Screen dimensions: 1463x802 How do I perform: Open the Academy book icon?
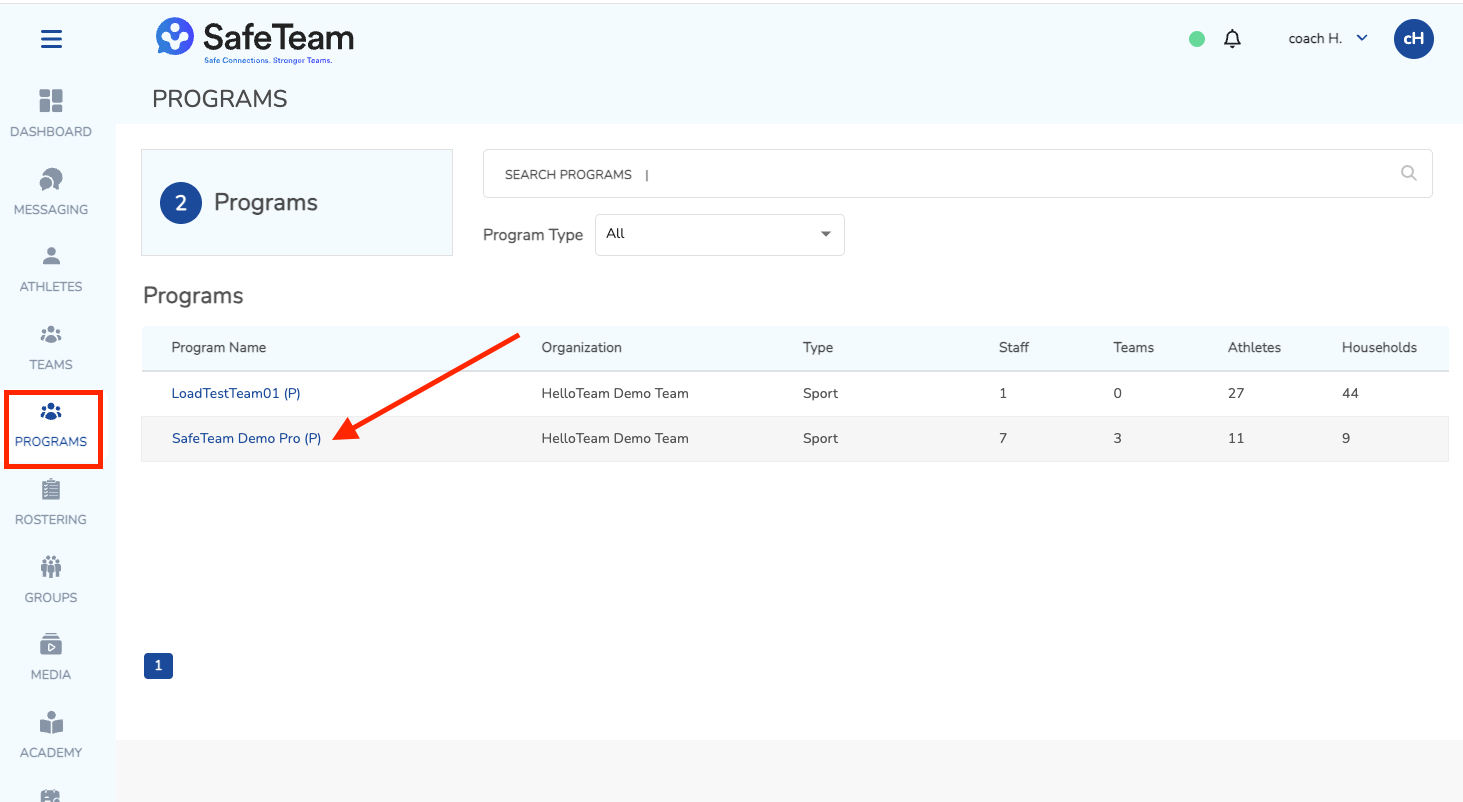[51, 722]
